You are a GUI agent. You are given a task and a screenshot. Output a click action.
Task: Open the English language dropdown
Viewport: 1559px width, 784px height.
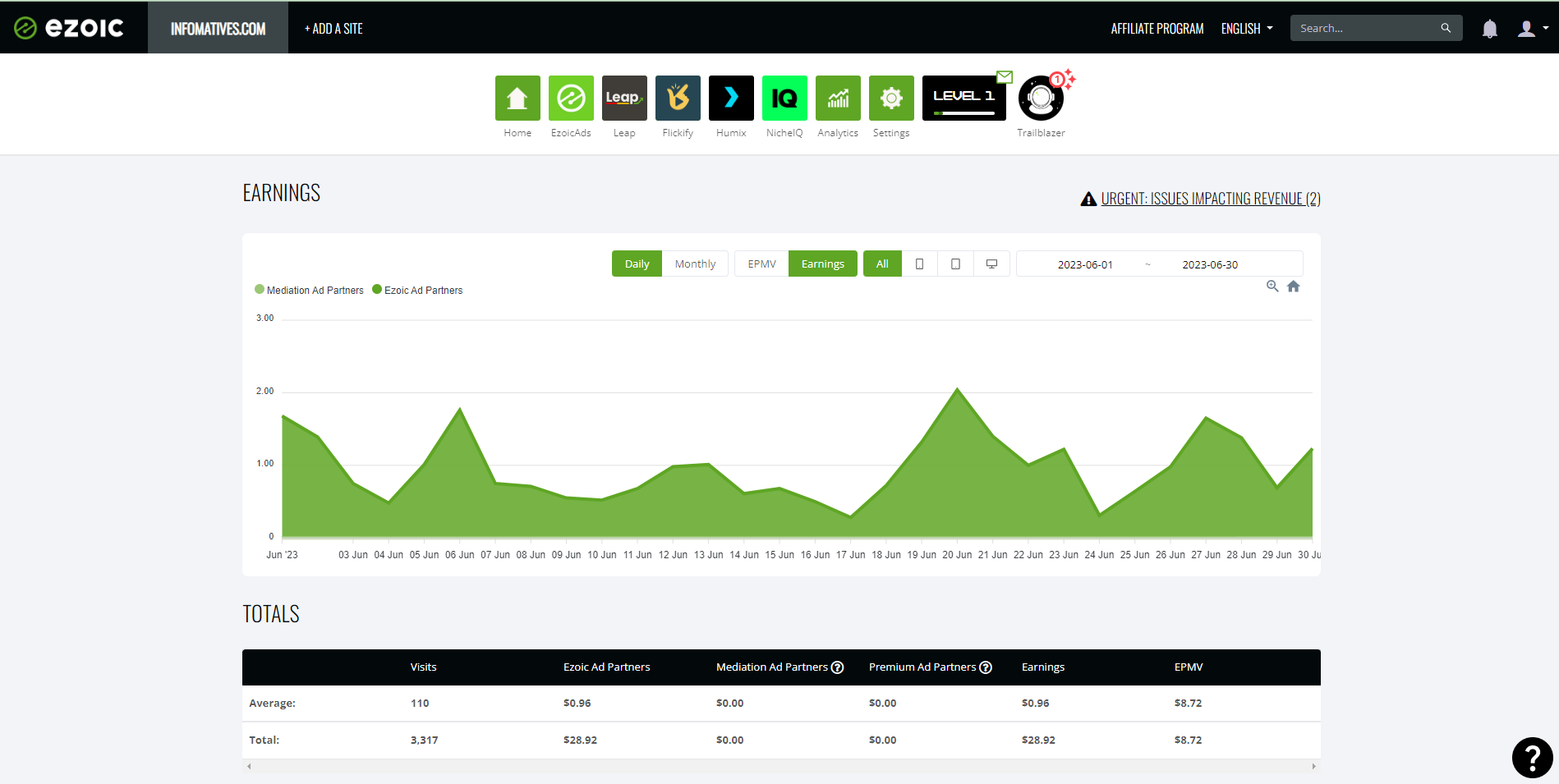click(x=1247, y=29)
